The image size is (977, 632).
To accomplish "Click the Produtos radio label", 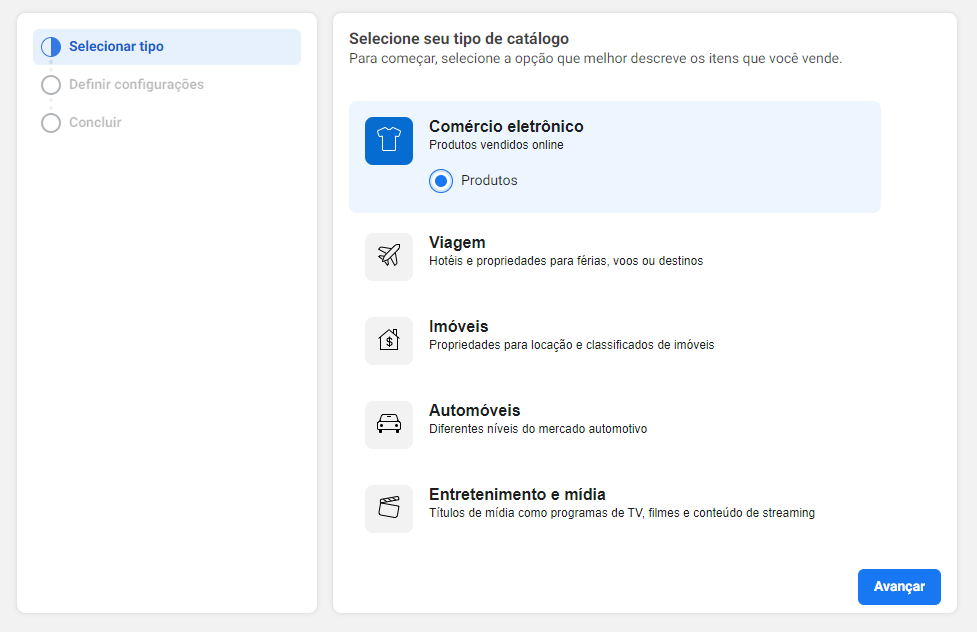I will (x=489, y=181).
